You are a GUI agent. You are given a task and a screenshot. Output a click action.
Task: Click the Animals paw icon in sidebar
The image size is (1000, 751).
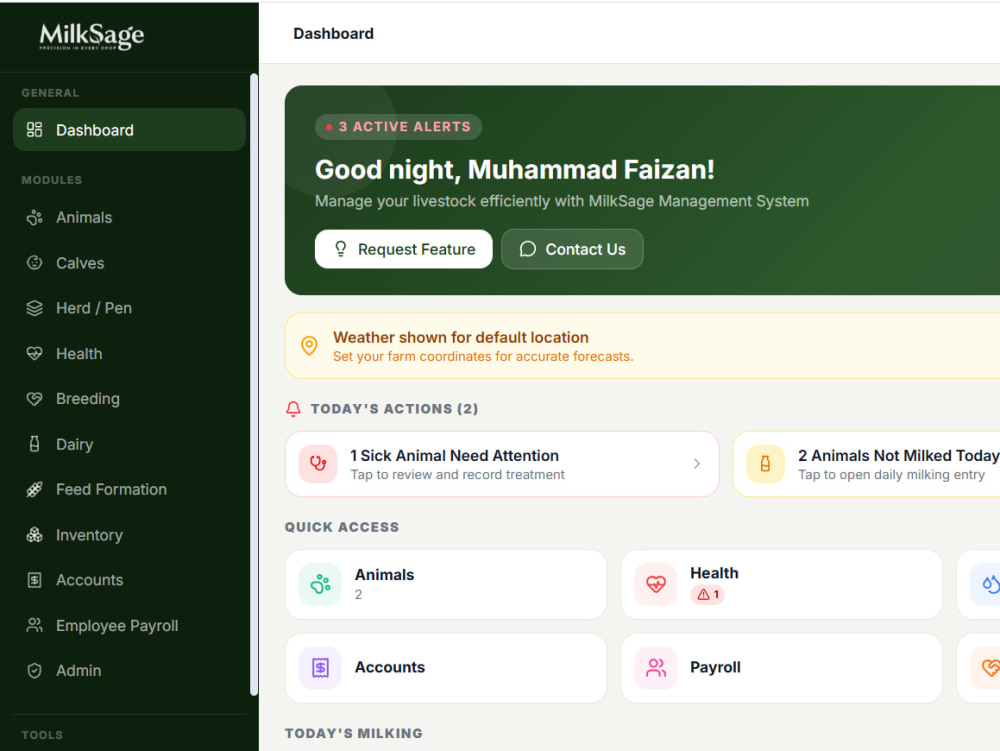coord(34,217)
